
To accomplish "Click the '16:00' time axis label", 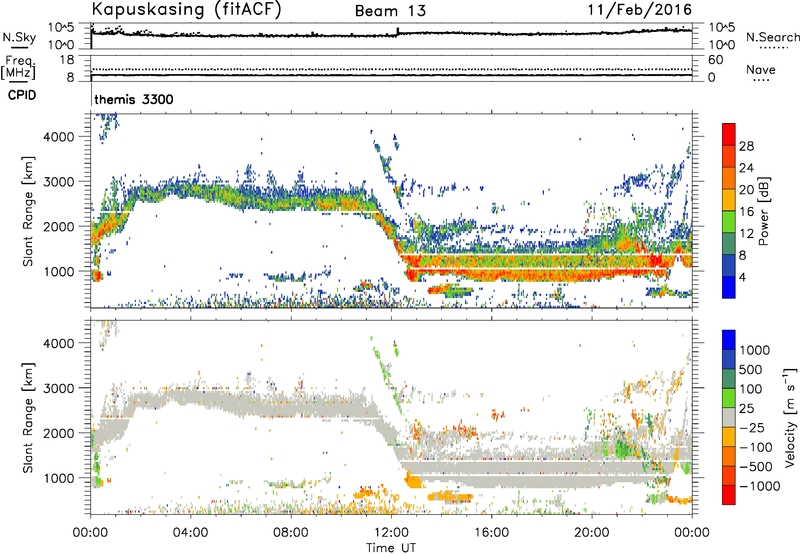I will [x=491, y=533].
